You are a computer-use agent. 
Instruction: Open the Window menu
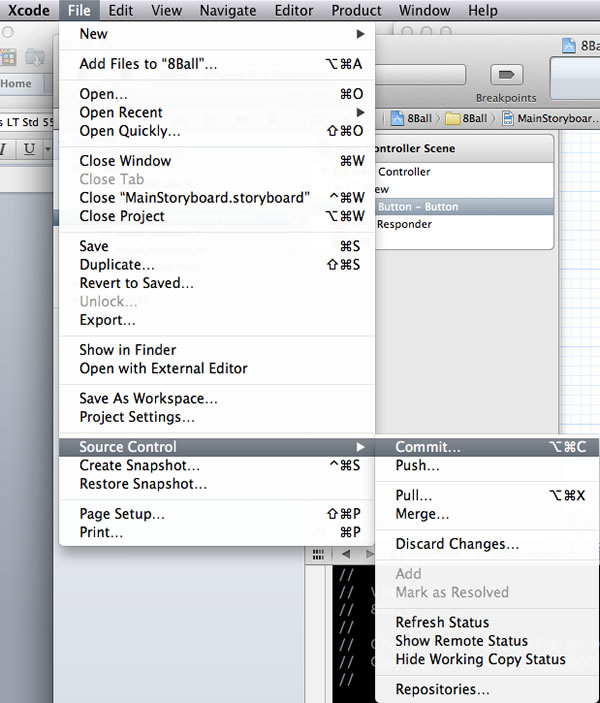[x=424, y=10]
